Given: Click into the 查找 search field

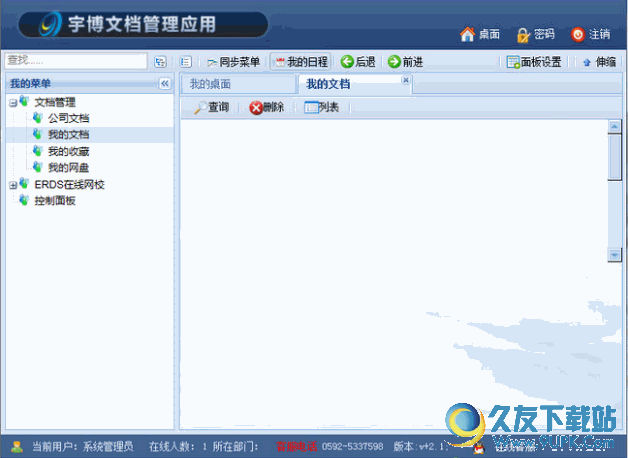Looking at the screenshot, I should [x=76, y=61].
